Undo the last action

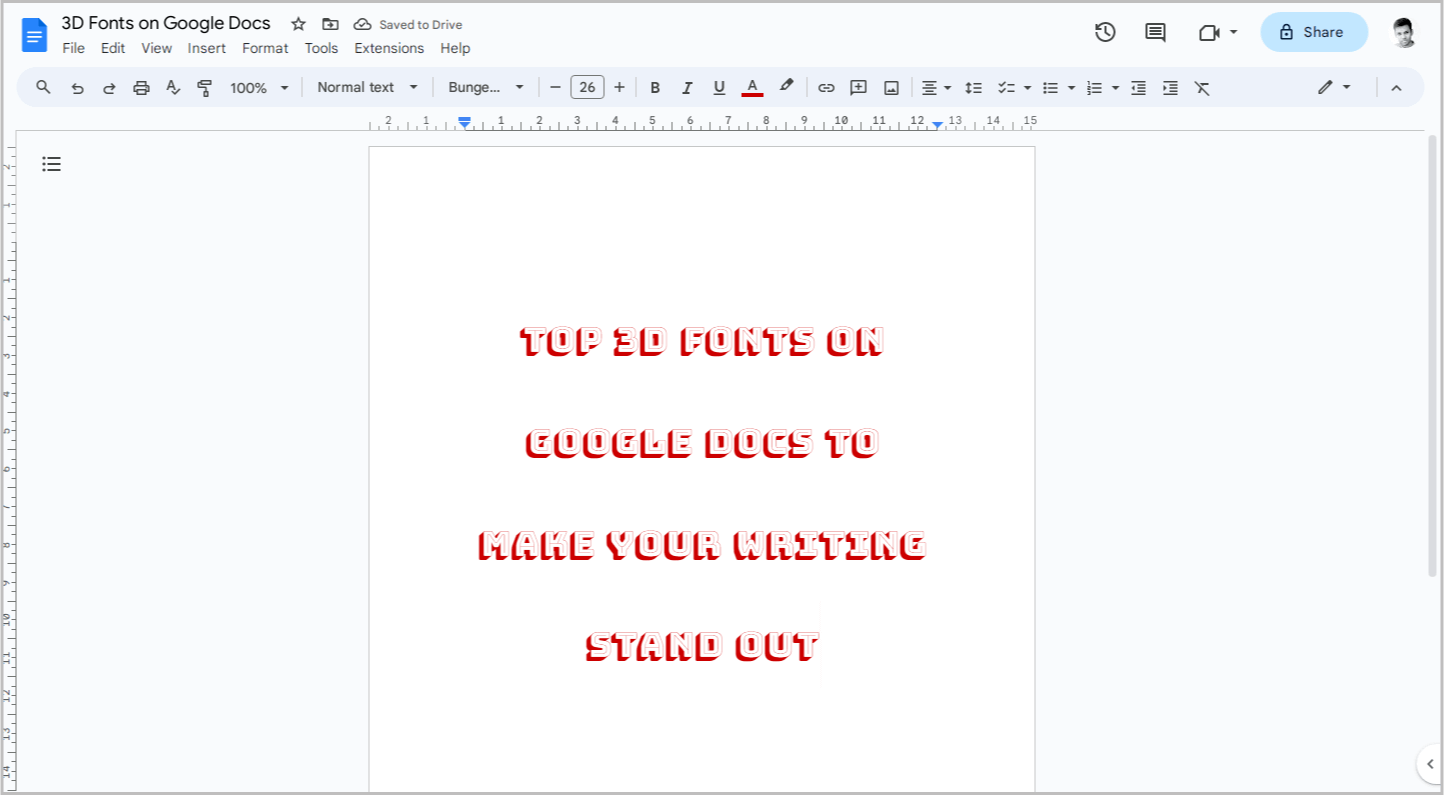click(77, 88)
